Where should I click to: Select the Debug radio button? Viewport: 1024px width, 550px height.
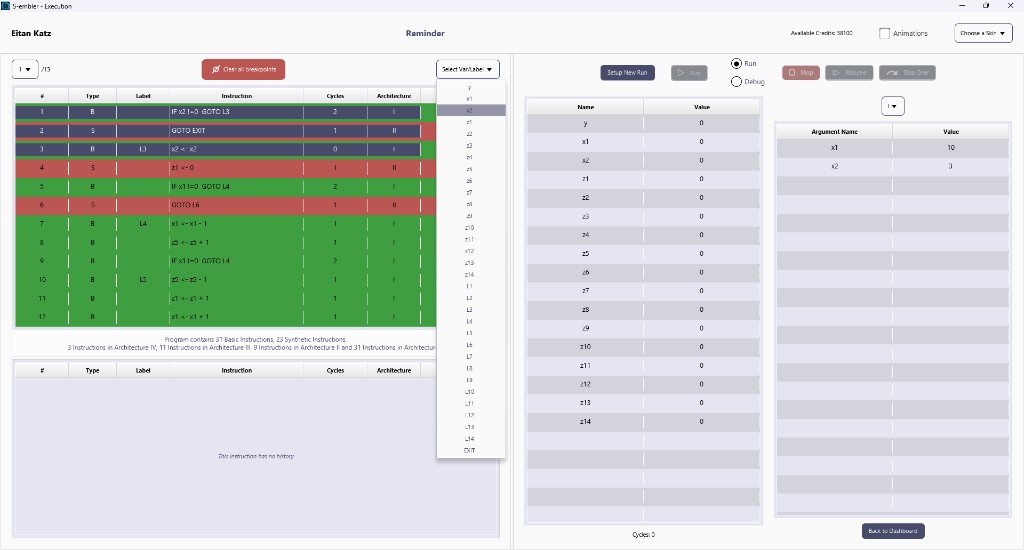[x=736, y=82]
